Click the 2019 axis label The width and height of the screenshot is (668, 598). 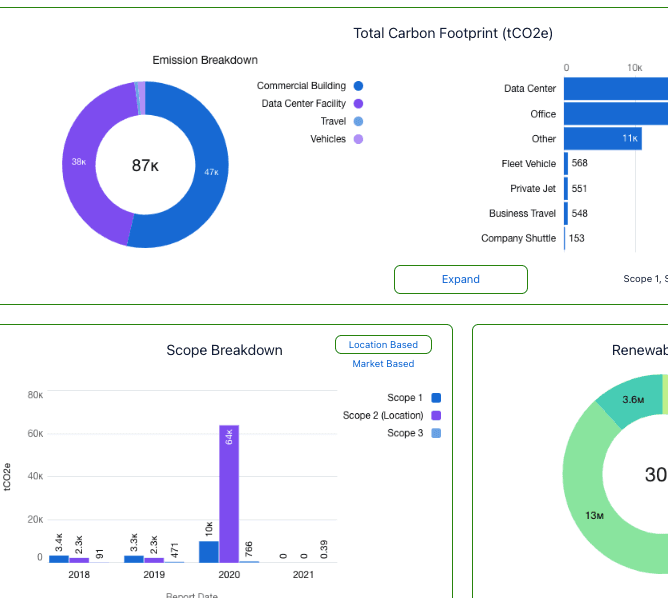154,575
